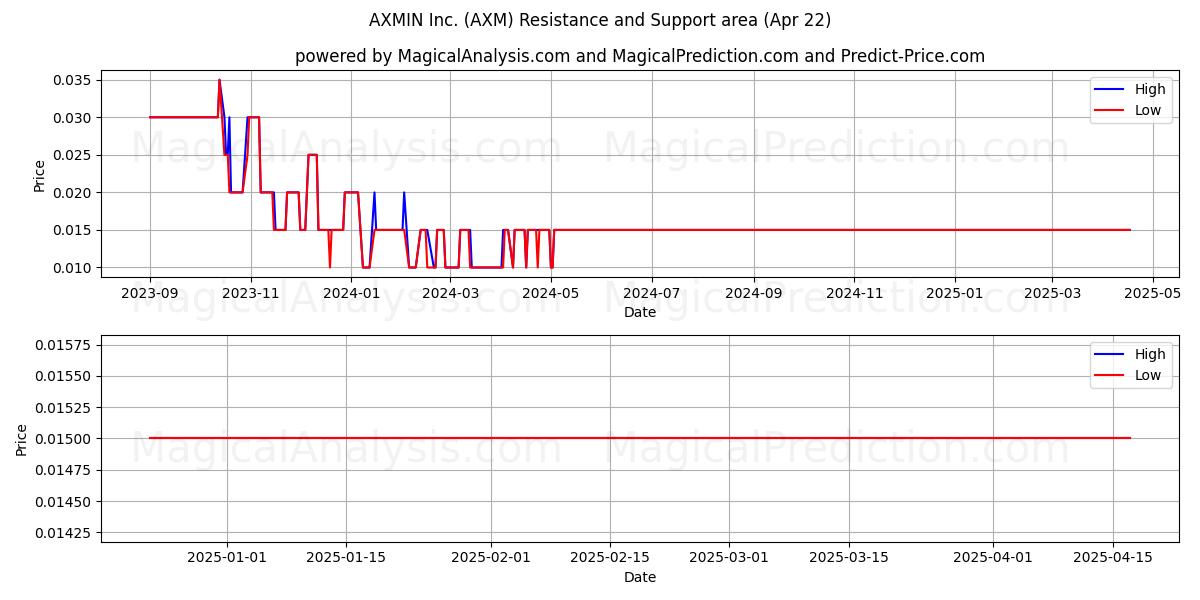Click the '2025-03-15' tick label on bottom chart

[849, 559]
